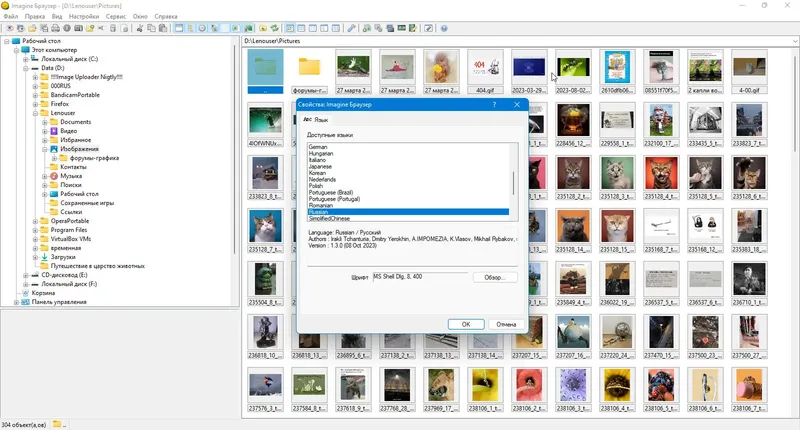Confirm dialog with OK button
The width and height of the screenshot is (800, 430).
466,324
